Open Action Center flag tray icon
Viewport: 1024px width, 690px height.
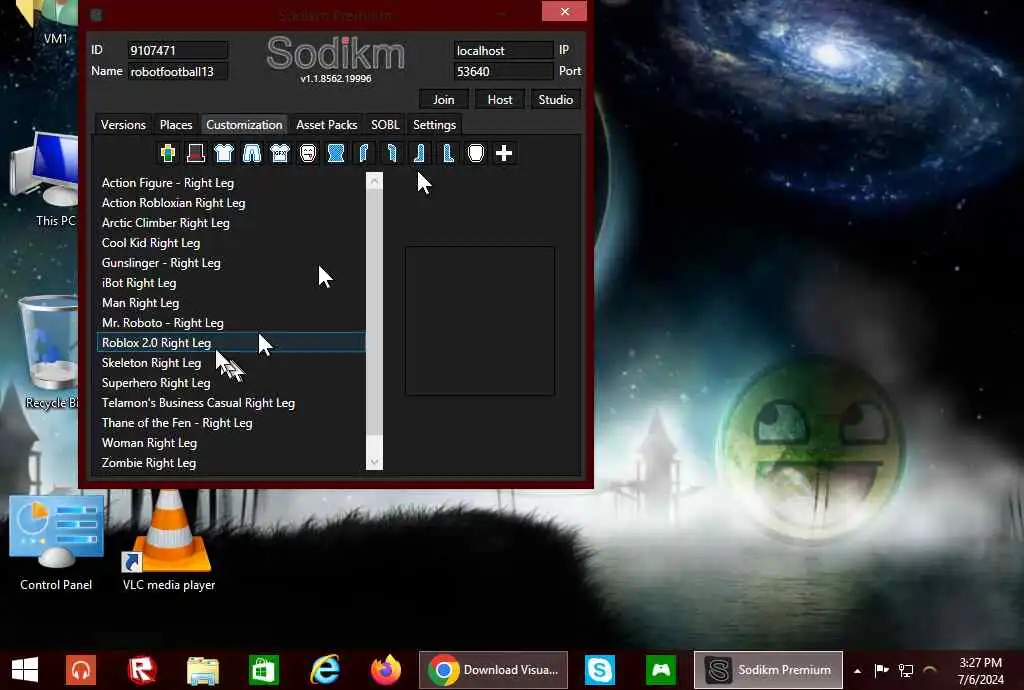[882, 670]
